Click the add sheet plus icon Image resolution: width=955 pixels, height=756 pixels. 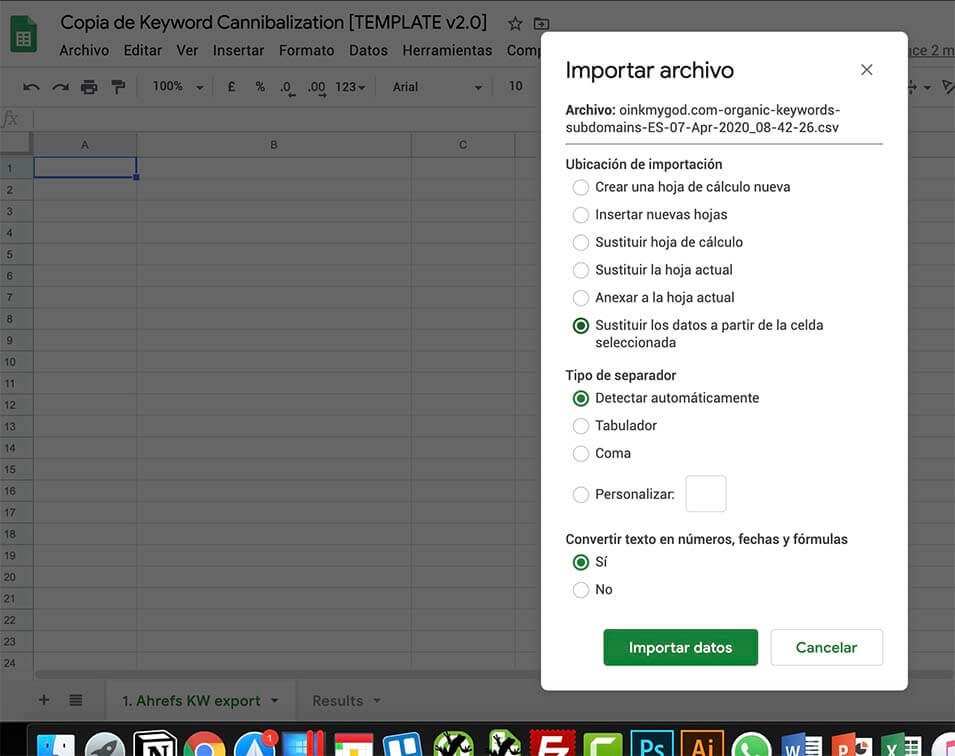coord(43,700)
